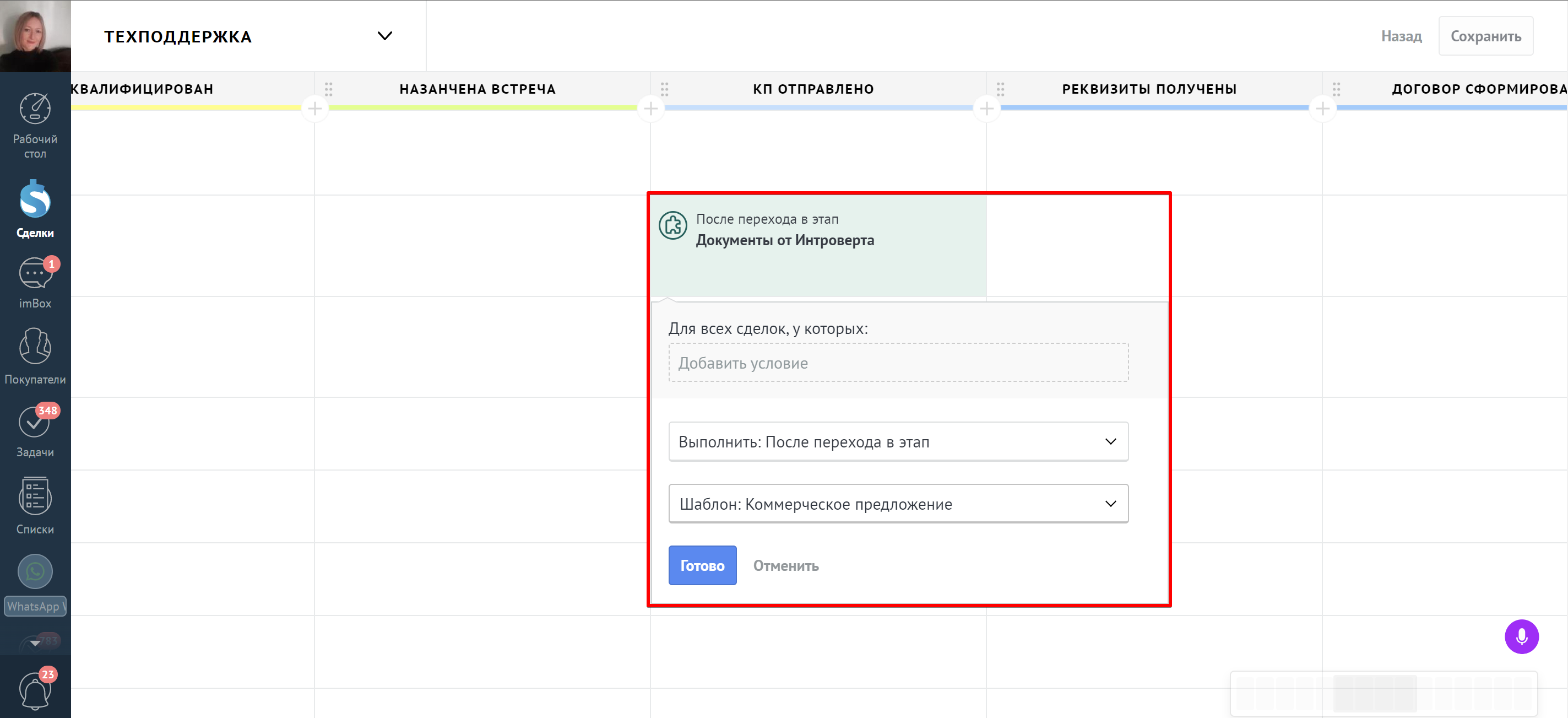Image resolution: width=1568 pixels, height=718 pixels.
Task: Click the Документы от Интроверта title
Action: (785, 240)
